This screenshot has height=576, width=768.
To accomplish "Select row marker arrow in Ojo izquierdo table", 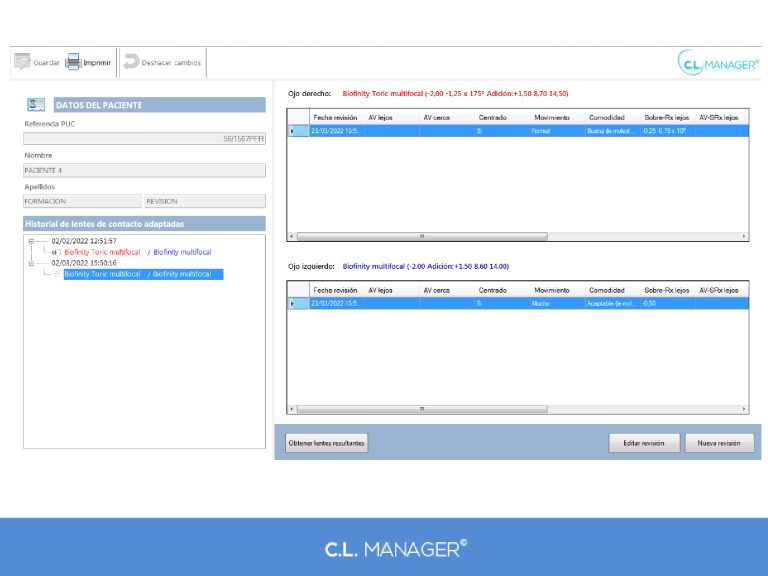I will coord(293,303).
